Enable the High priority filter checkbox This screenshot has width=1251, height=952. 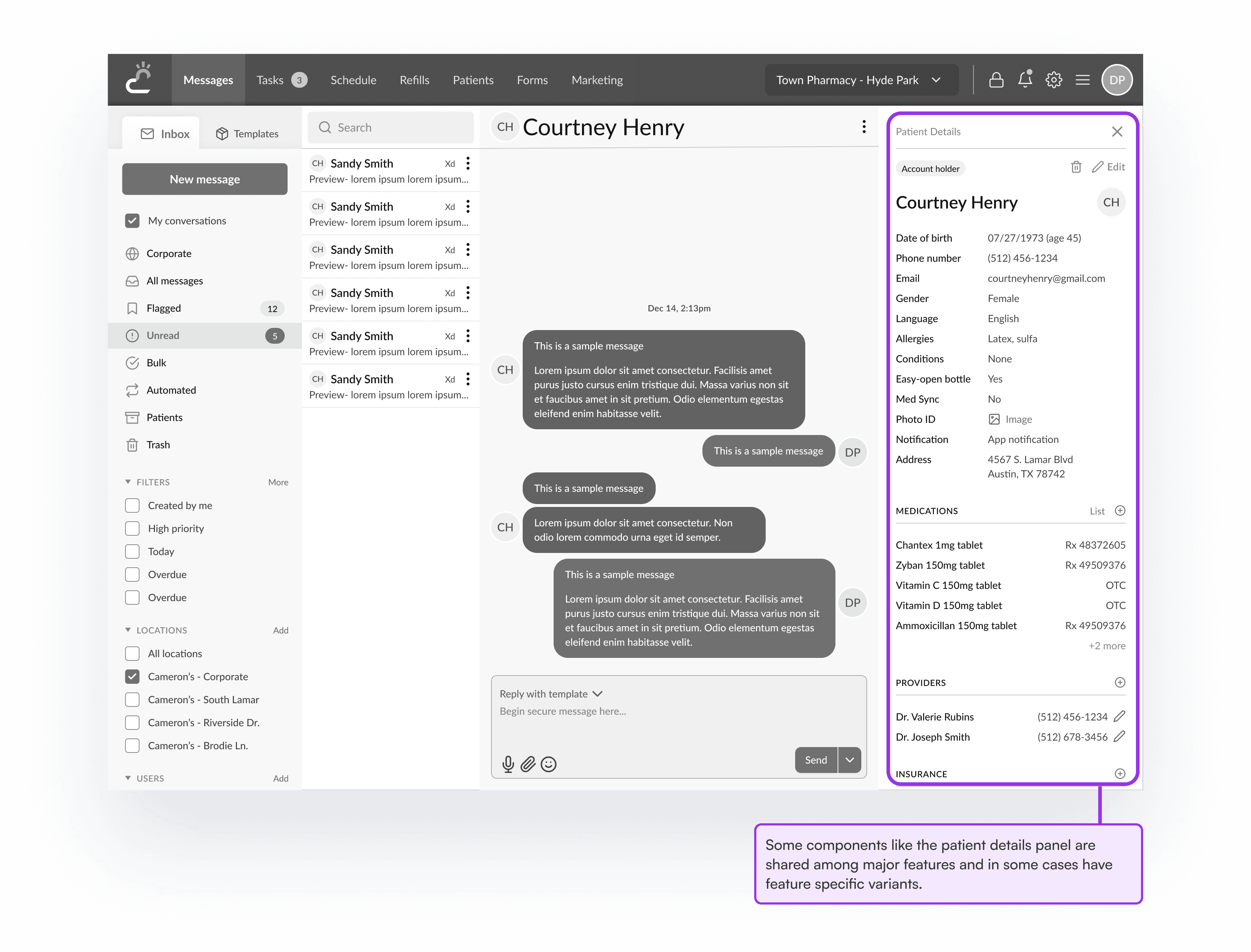coord(133,528)
